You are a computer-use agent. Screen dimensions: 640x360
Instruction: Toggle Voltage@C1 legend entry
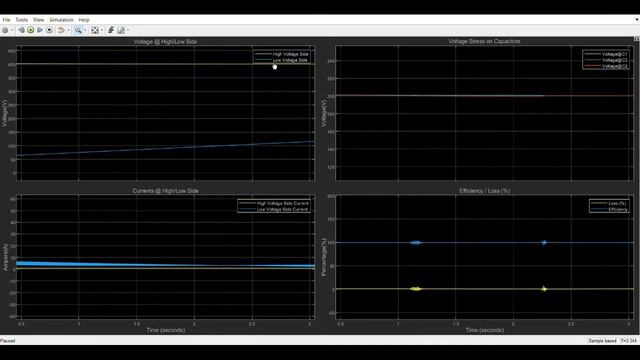[x=606, y=54]
